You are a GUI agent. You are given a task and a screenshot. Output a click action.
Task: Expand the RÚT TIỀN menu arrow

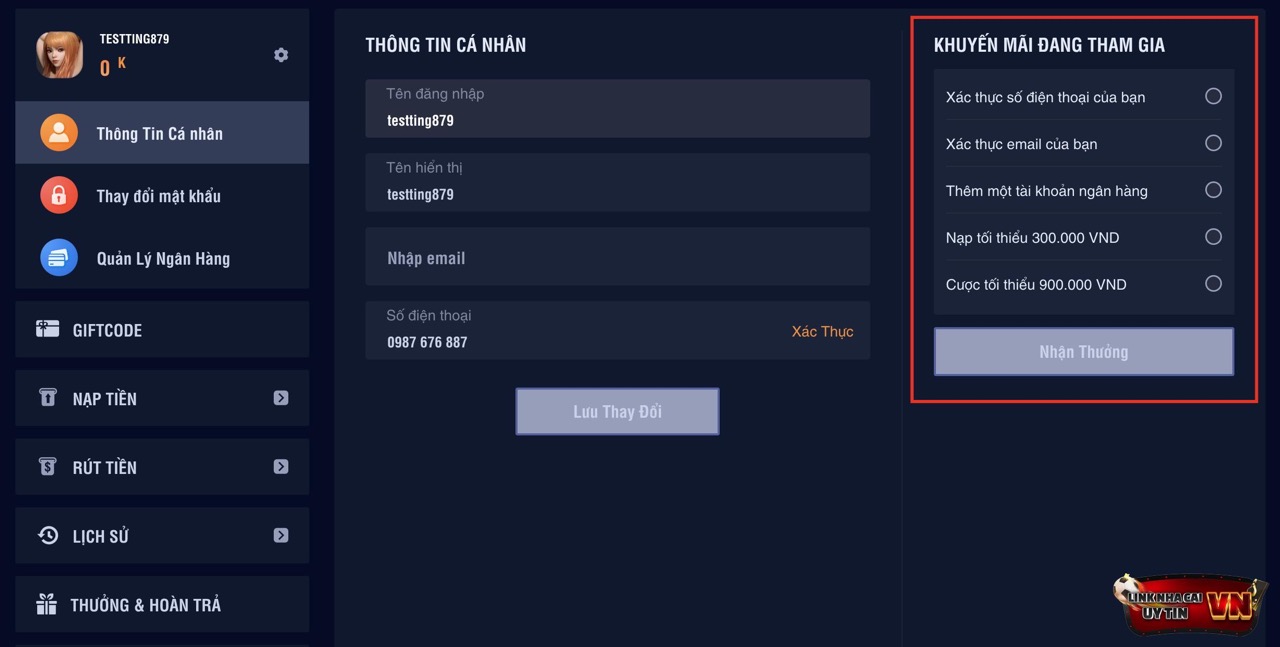[281, 466]
